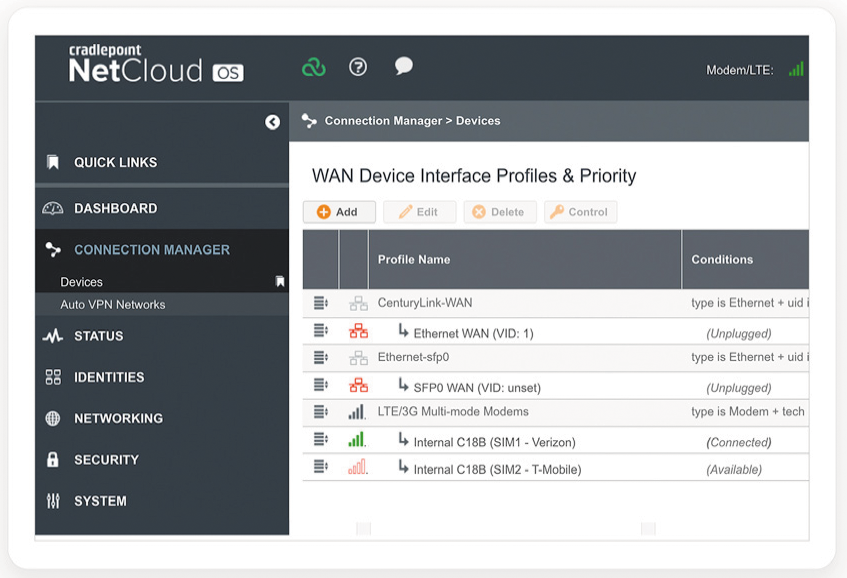The width and height of the screenshot is (847, 578).
Task: Open the help question mark icon
Action: (358, 67)
